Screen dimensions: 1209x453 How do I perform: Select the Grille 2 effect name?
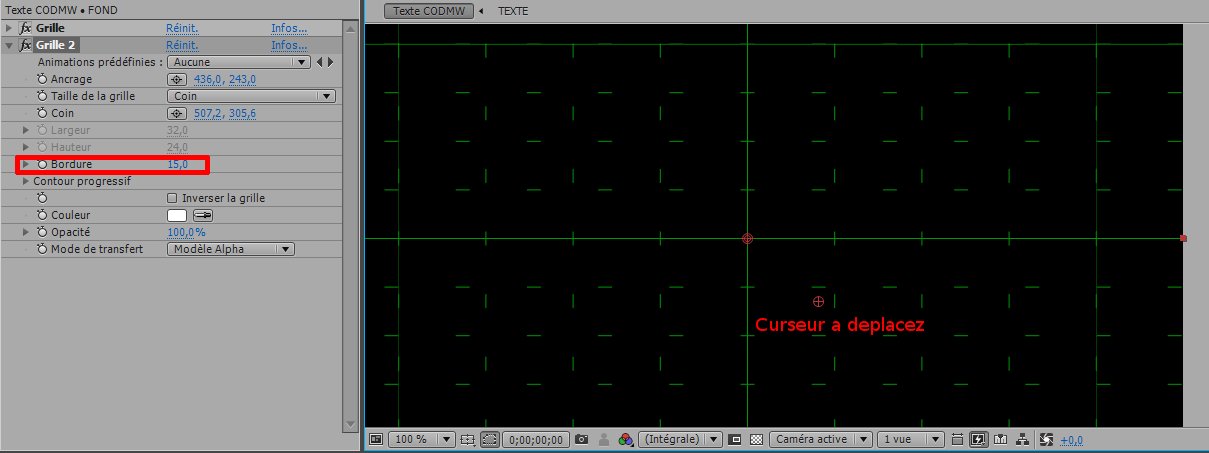click(x=57, y=45)
